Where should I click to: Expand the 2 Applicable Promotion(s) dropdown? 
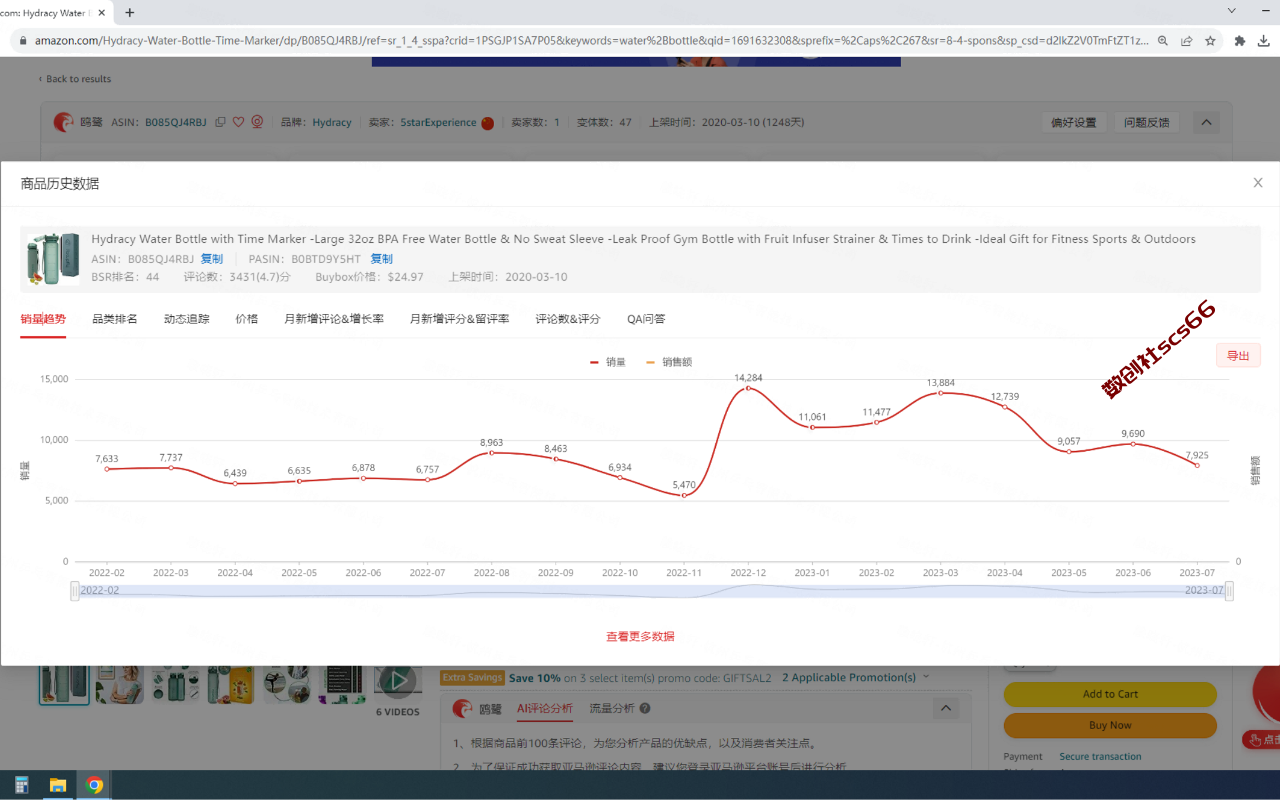[856, 677]
